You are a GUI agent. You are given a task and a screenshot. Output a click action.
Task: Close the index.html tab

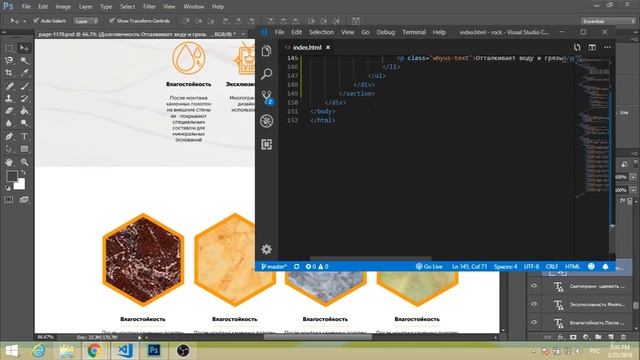point(328,47)
